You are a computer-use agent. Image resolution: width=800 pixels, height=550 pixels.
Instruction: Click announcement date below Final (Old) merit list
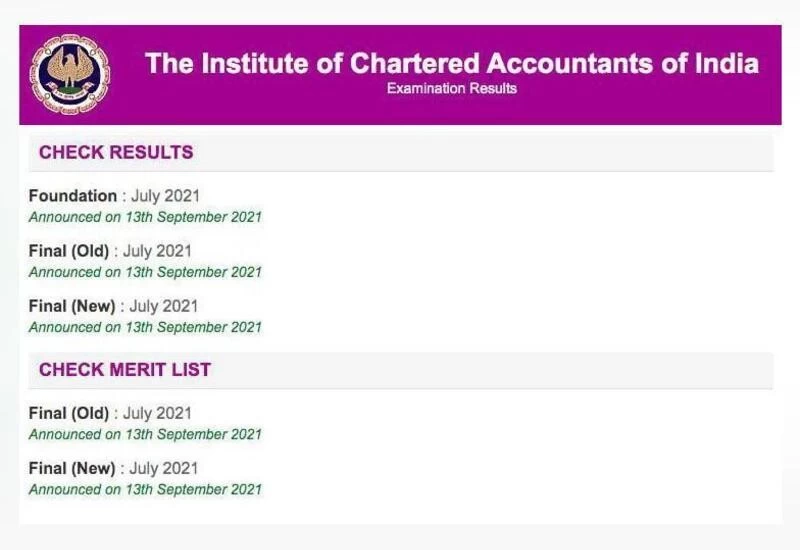145,435
